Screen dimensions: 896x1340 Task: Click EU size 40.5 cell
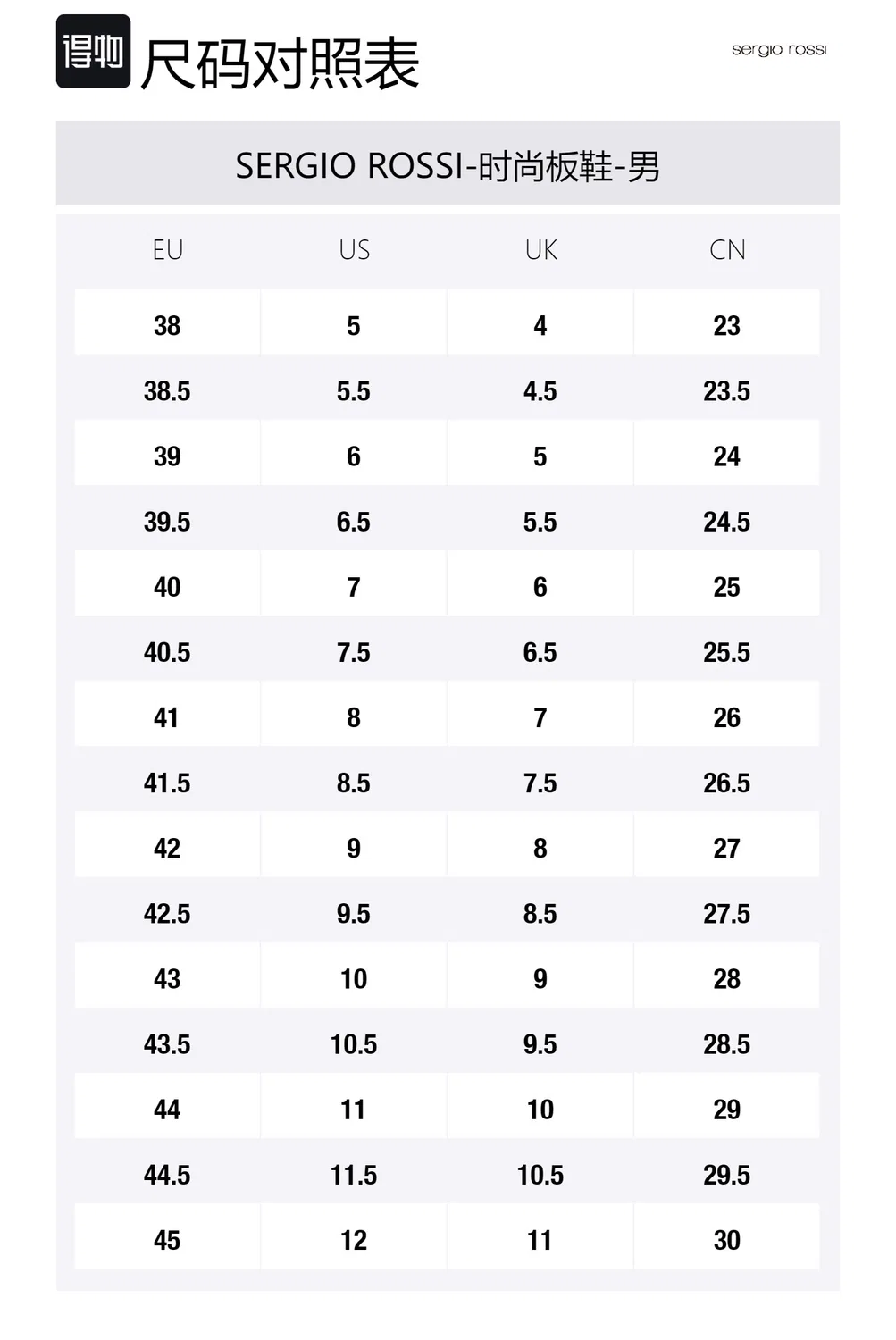tap(167, 649)
